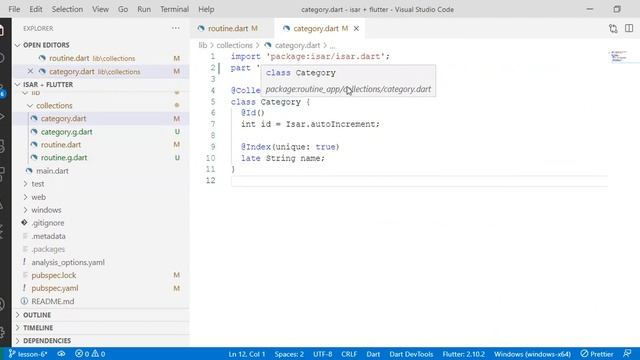Viewport: 640px width, 360px height.
Task: Change file encoding via UTF-8
Action: point(322,354)
